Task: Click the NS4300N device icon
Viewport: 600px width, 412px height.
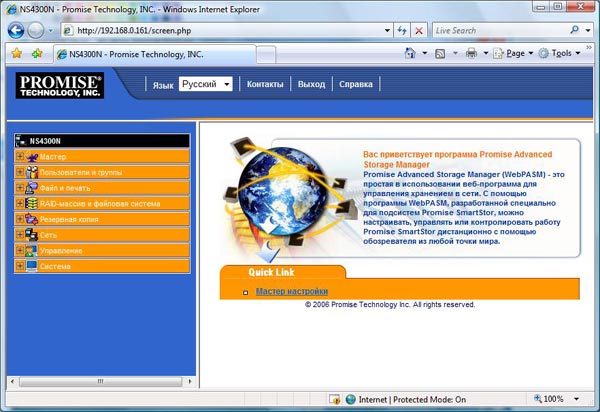Action: pos(21,141)
